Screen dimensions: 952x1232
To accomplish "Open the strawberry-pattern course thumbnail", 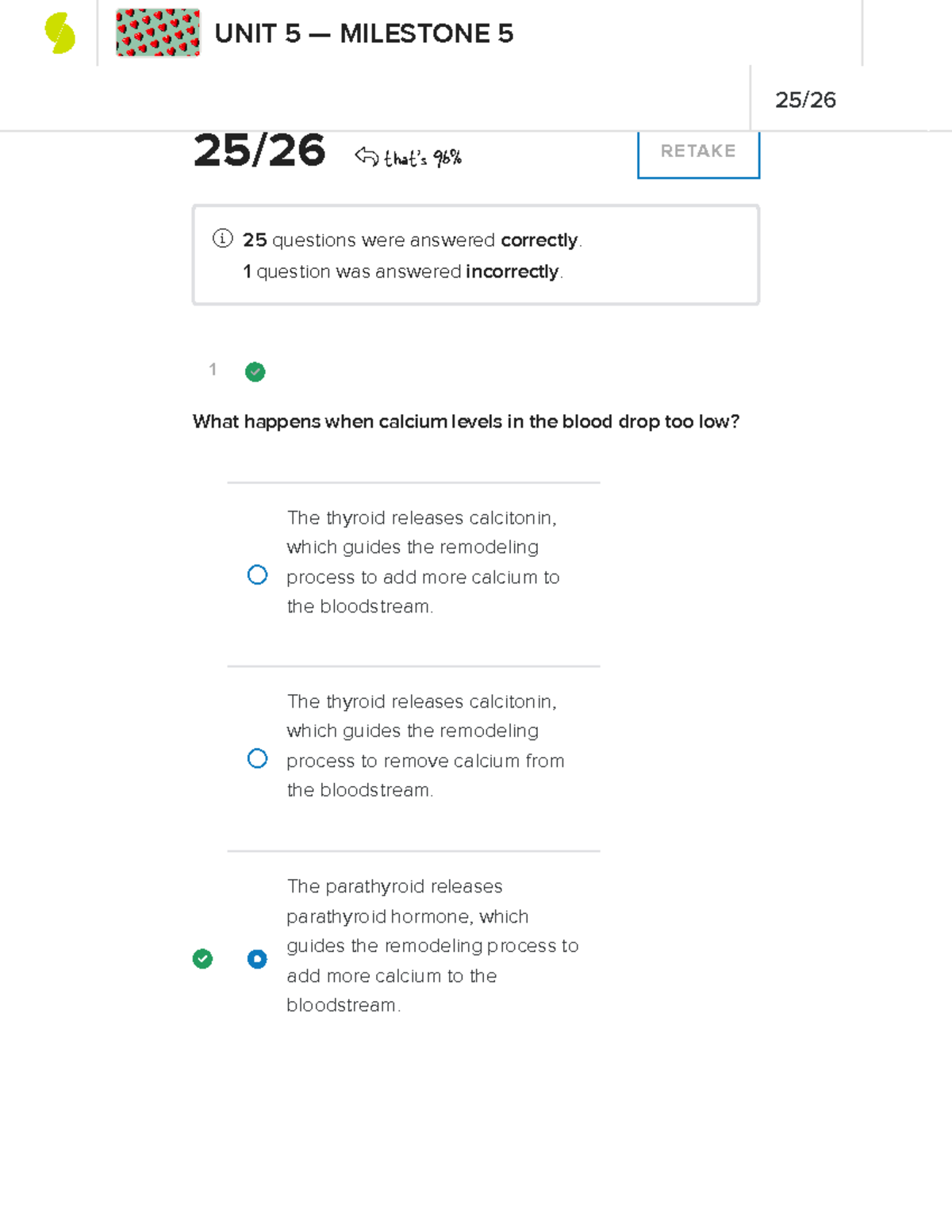I will (158, 33).
